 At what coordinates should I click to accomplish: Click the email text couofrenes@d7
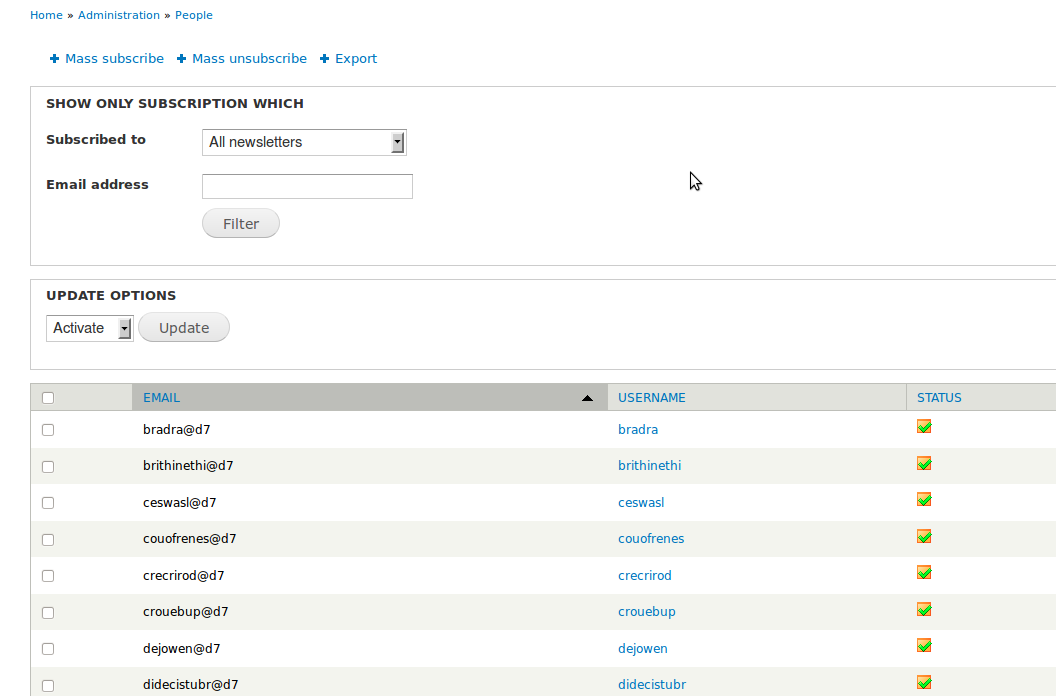point(189,539)
